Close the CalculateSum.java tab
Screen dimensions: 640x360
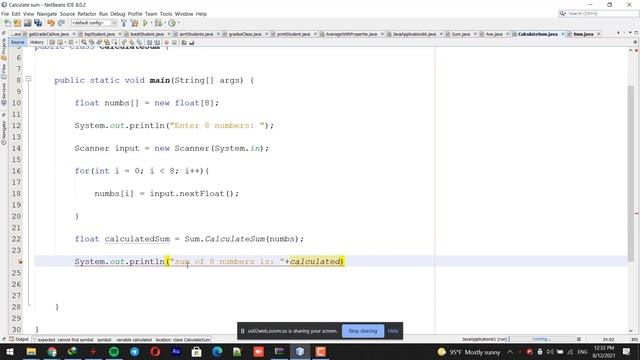click(562, 34)
